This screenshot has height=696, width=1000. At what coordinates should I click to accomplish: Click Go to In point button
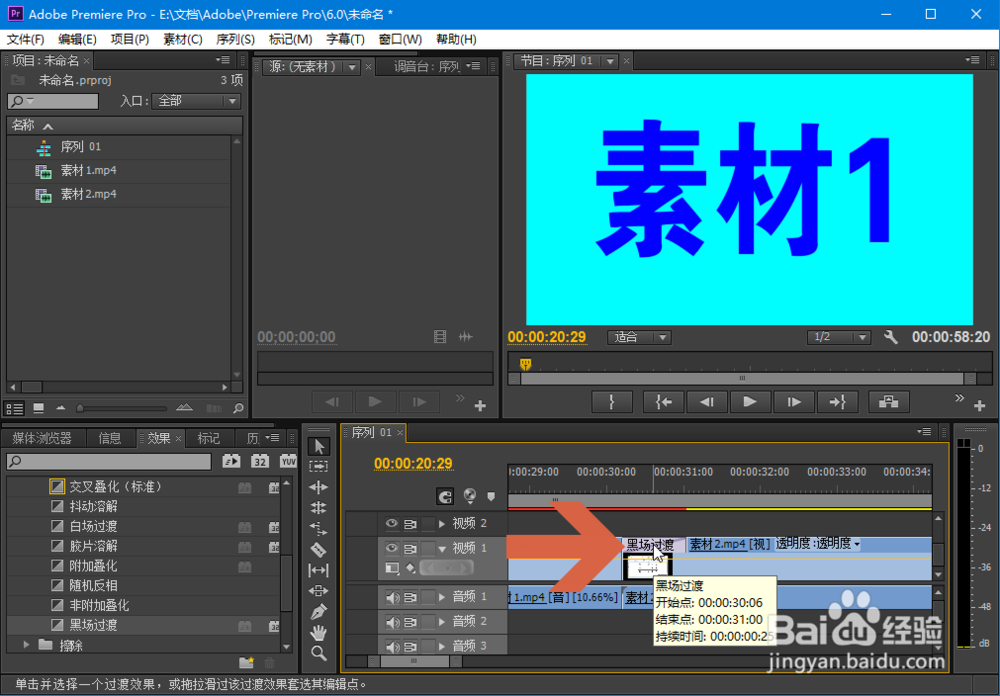pos(663,402)
